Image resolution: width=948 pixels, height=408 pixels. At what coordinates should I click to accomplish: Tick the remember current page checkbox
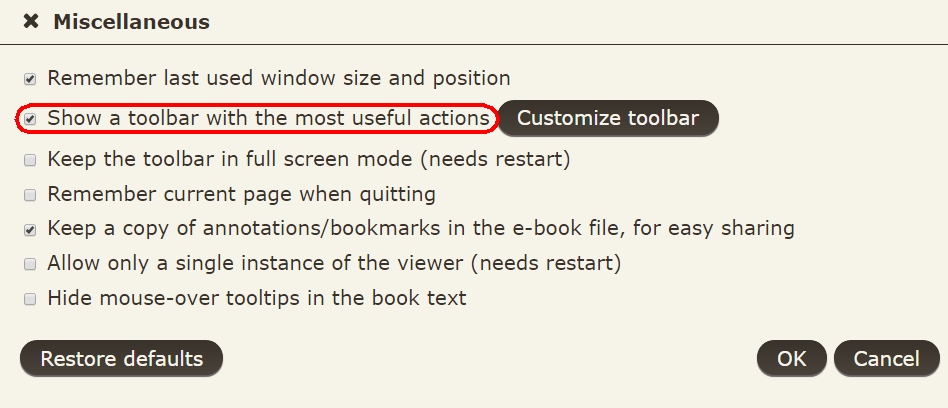[x=30, y=194]
